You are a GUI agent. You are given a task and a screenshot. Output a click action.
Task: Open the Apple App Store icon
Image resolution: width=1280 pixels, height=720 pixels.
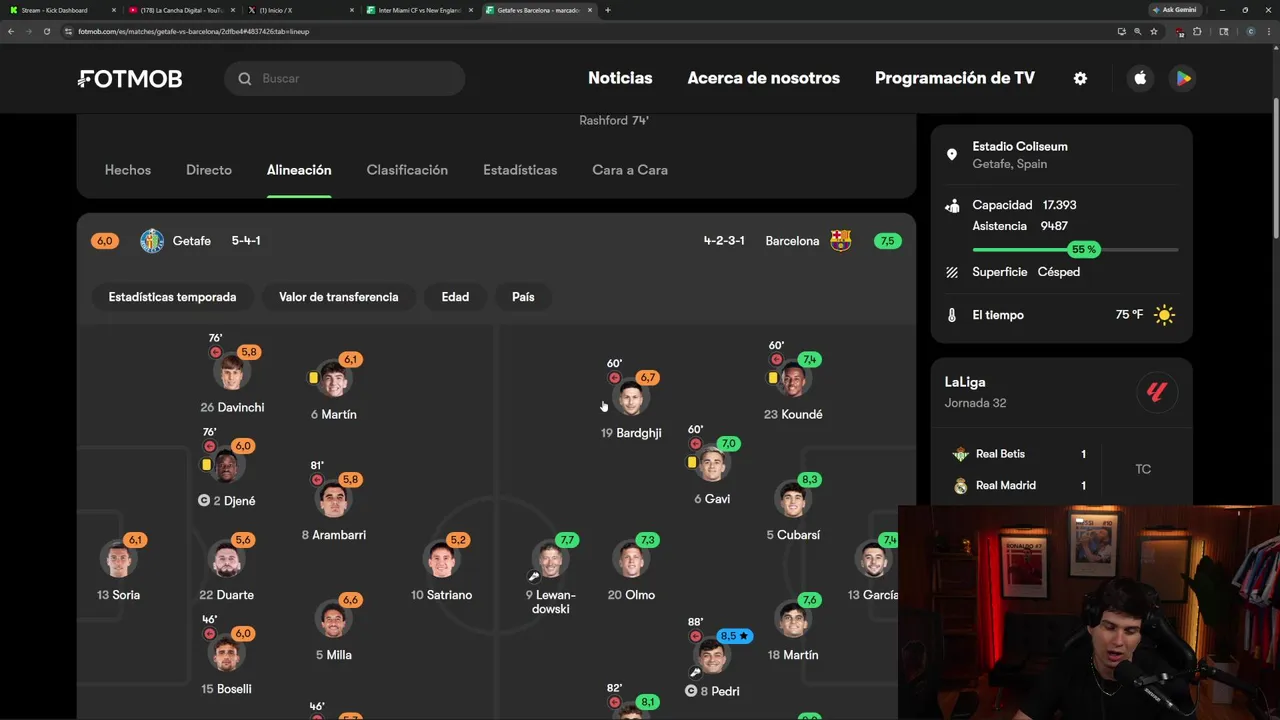1140,78
